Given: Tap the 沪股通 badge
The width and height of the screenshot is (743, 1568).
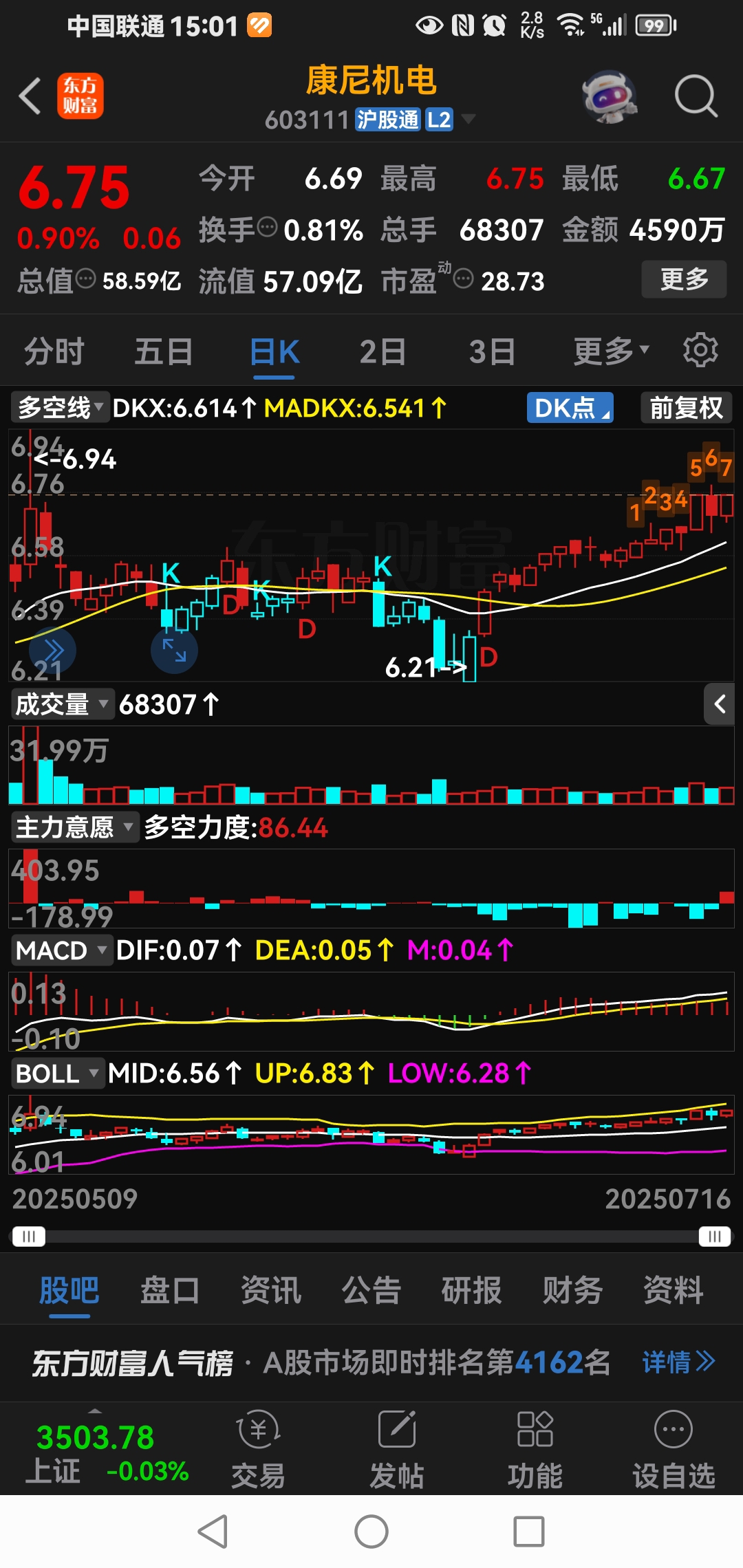Looking at the screenshot, I should 388,120.
